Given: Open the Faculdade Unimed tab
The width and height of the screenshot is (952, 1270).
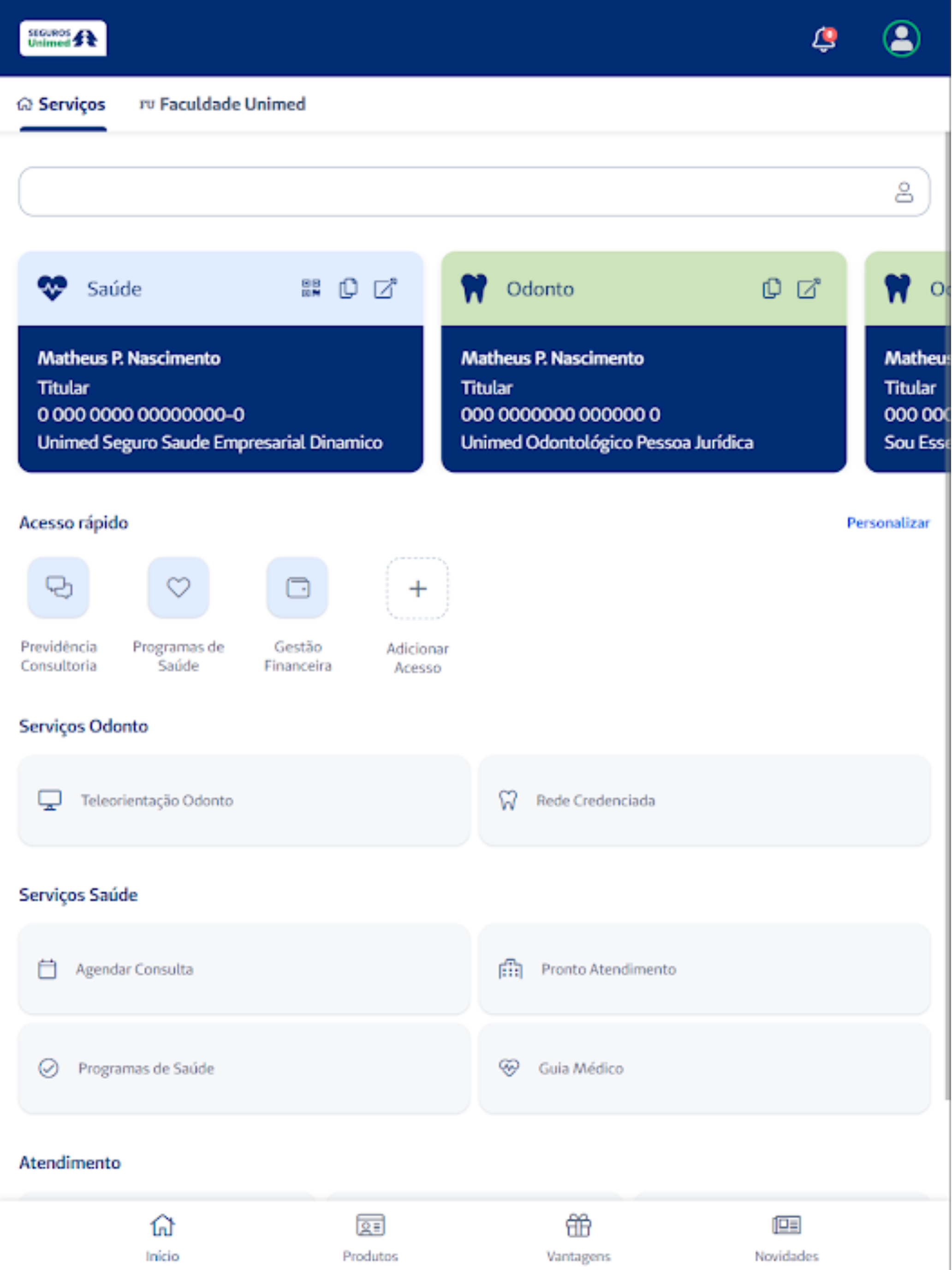Looking at the screenshot, I should 223,104.
